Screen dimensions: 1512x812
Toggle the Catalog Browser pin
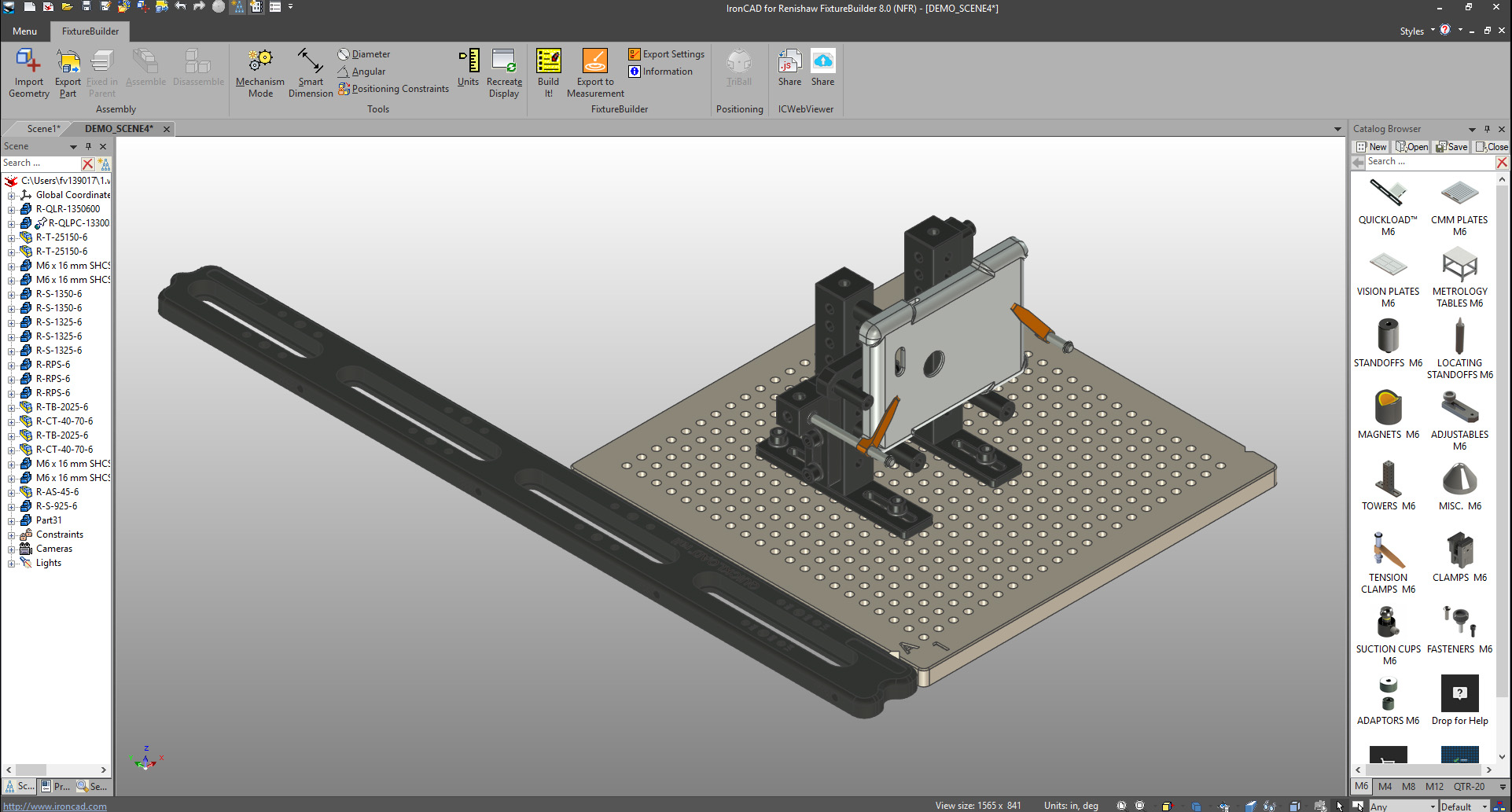1487,129
